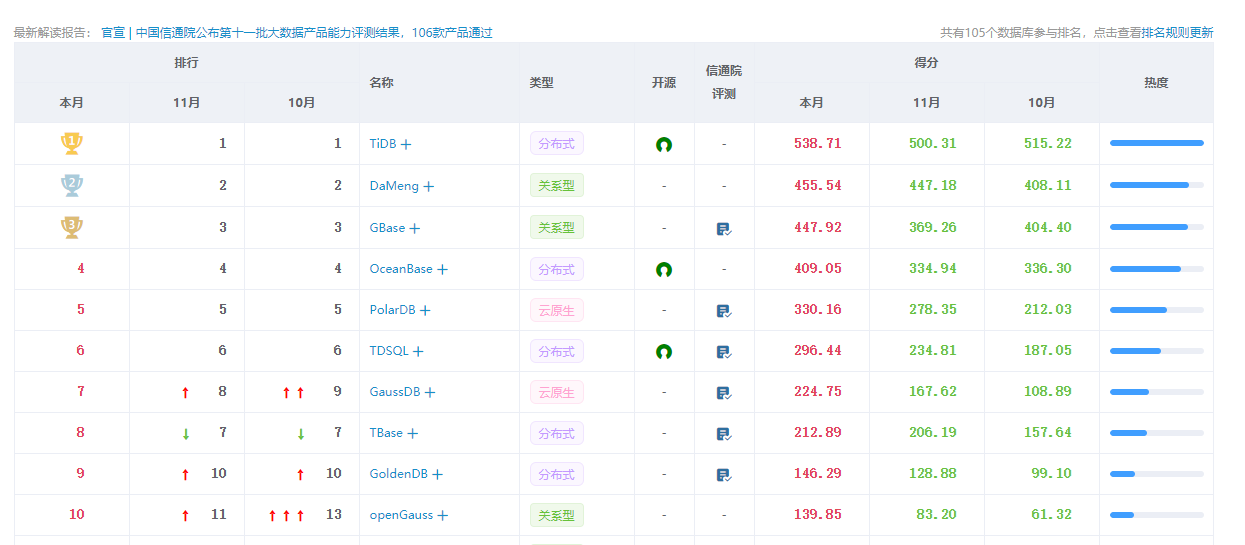
Task: Click green down arrow in TBase October rank
Action: [300, 434]
